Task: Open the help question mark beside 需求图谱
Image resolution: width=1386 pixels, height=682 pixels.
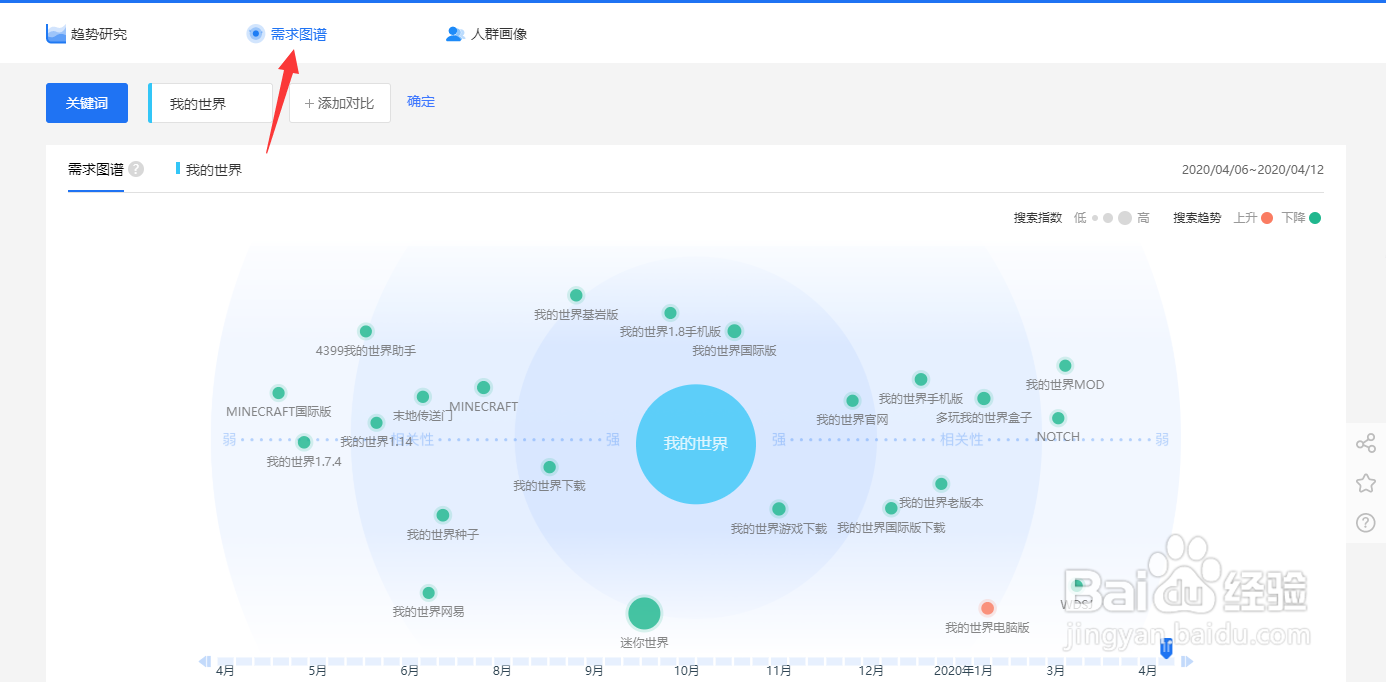Action: (x=136, y=169)
